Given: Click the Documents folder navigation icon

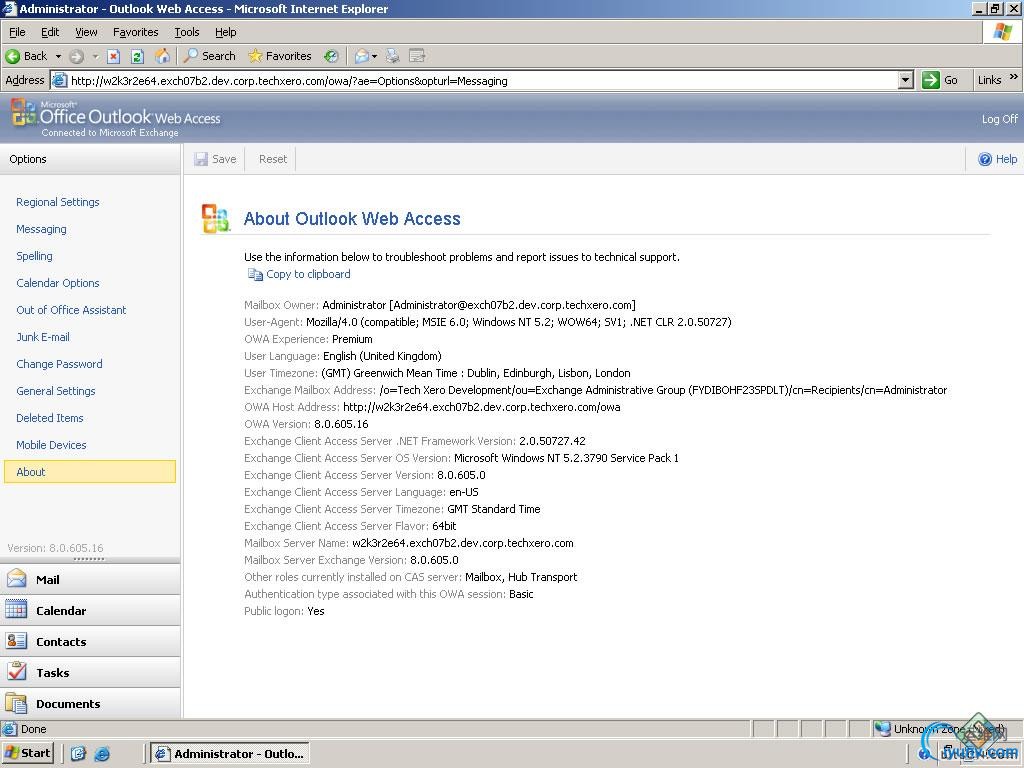Looking at the screenshot, I should click(16, 703).
